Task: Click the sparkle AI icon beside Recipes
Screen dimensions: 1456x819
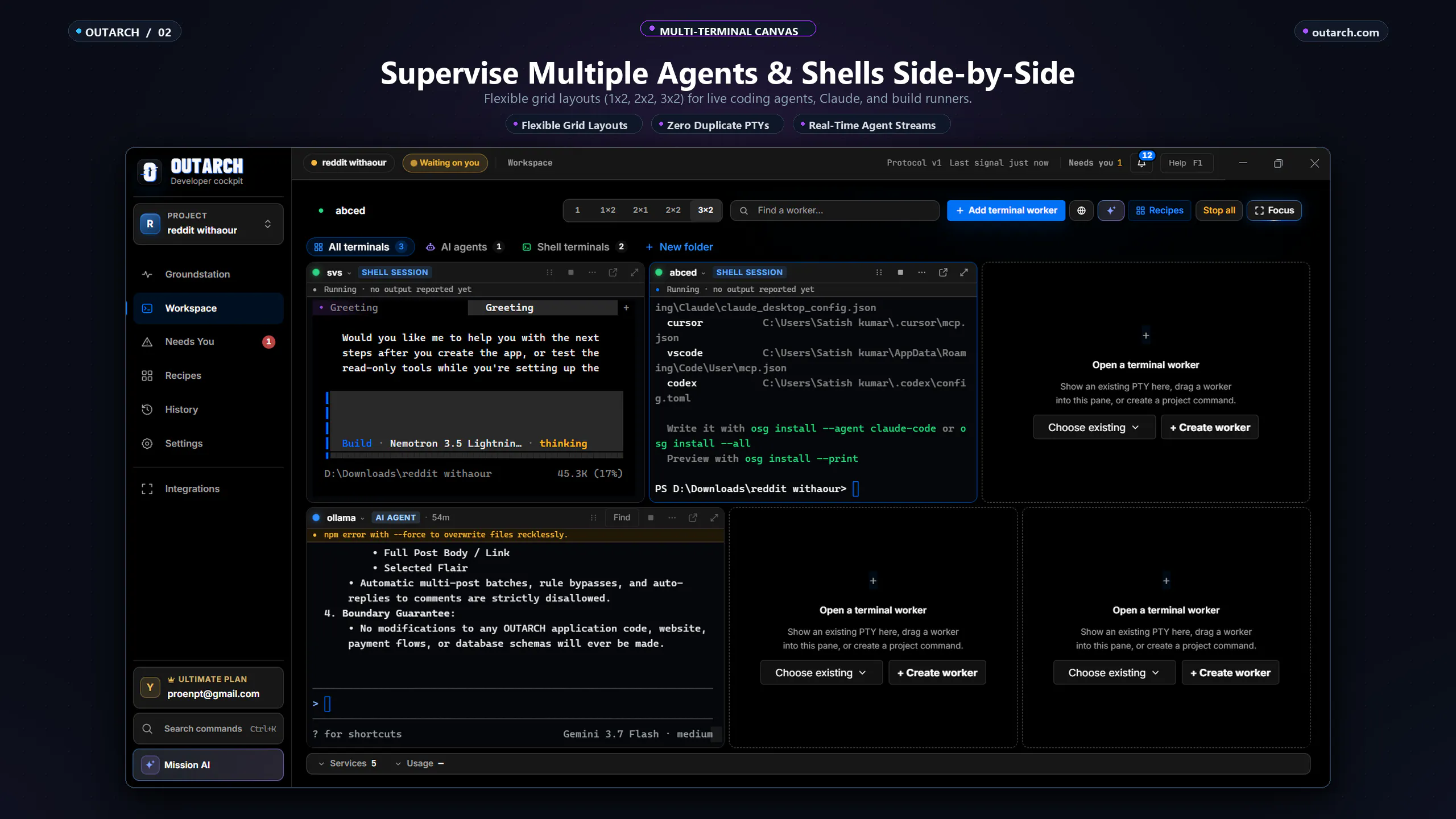Action: [x=1111, y=210]
